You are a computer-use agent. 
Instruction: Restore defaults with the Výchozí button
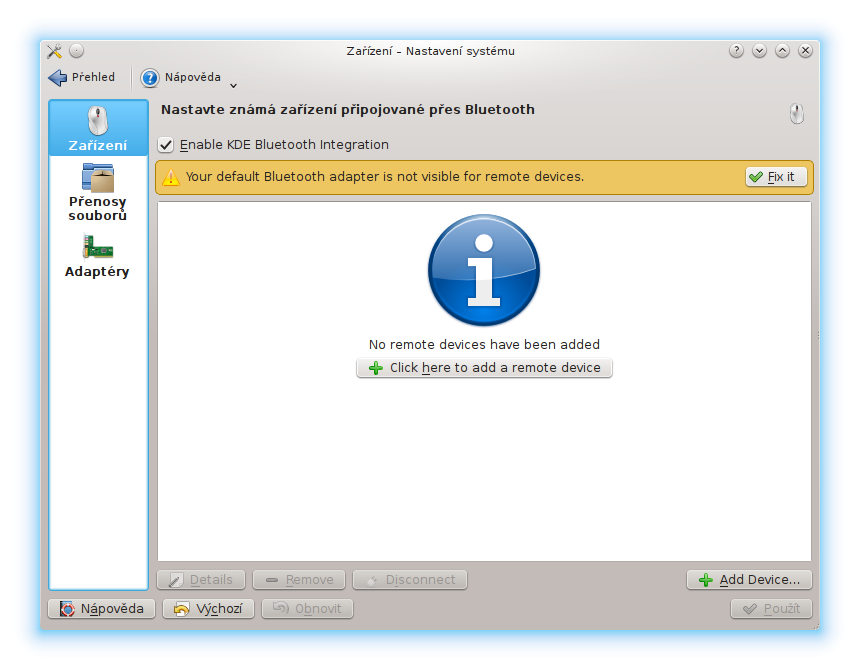tap(208, 609)
